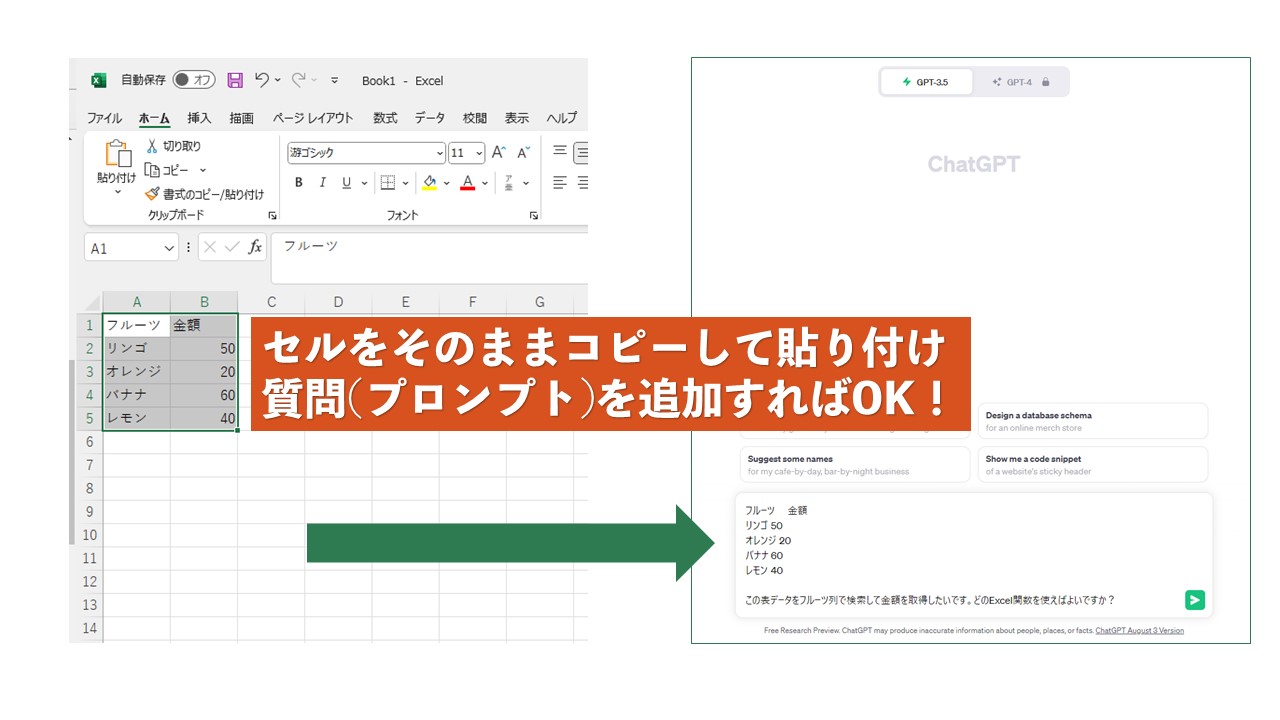Open the 表示 ribbon tab
The height and width of the screenshot is (720, 1280).
click(x=517, y=118)
